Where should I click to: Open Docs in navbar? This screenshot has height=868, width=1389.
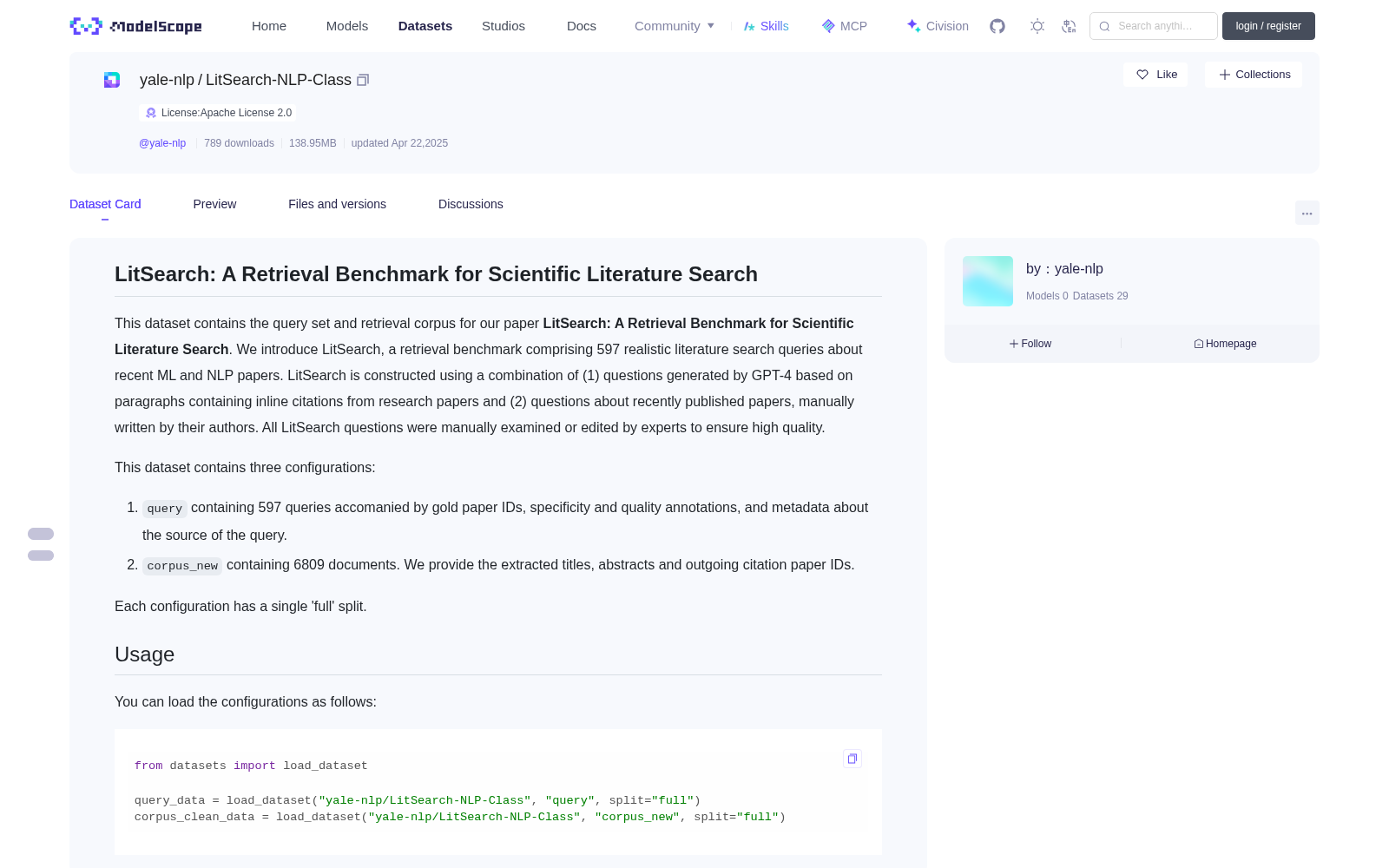point(582,26)
